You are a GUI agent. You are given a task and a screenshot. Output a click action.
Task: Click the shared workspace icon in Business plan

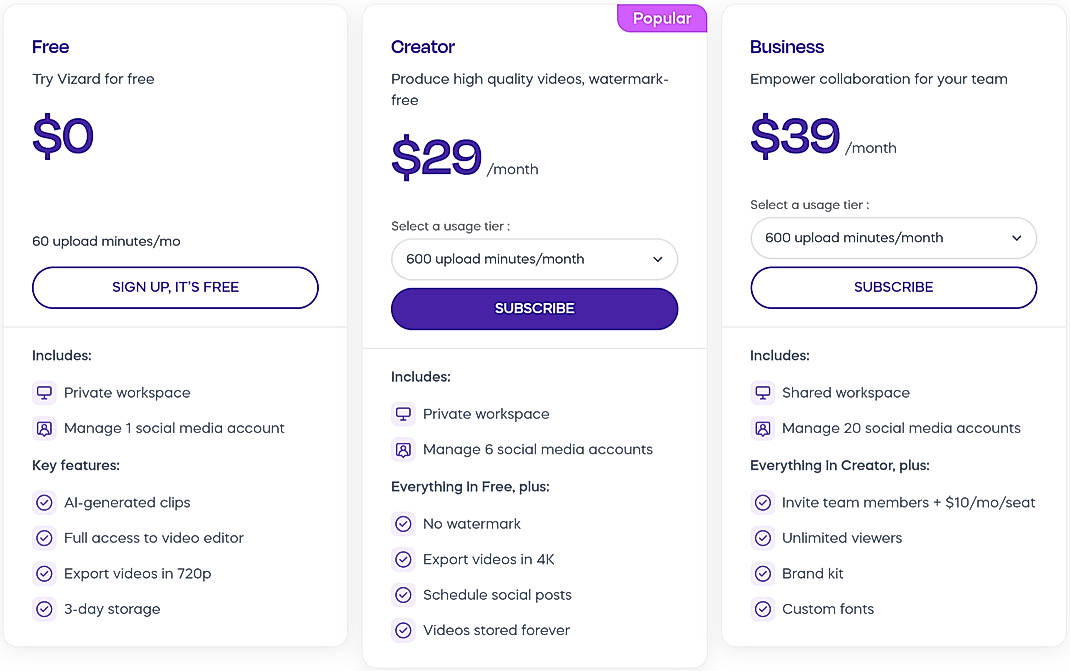(763, 392)
